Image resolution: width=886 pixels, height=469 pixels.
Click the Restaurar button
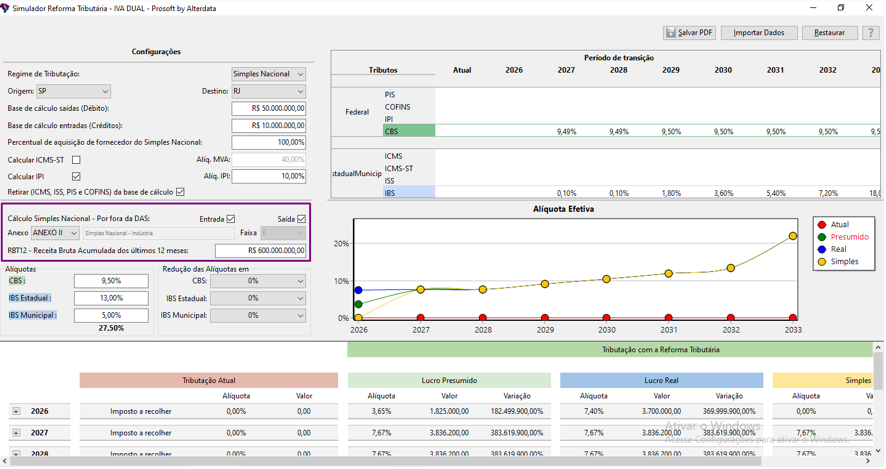click(x=829, y=33)
